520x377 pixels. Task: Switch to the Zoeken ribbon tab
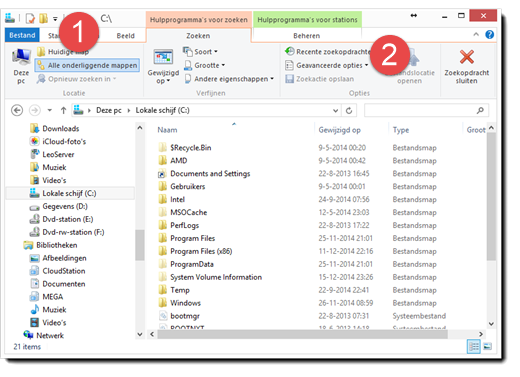(x=198, y=36)
